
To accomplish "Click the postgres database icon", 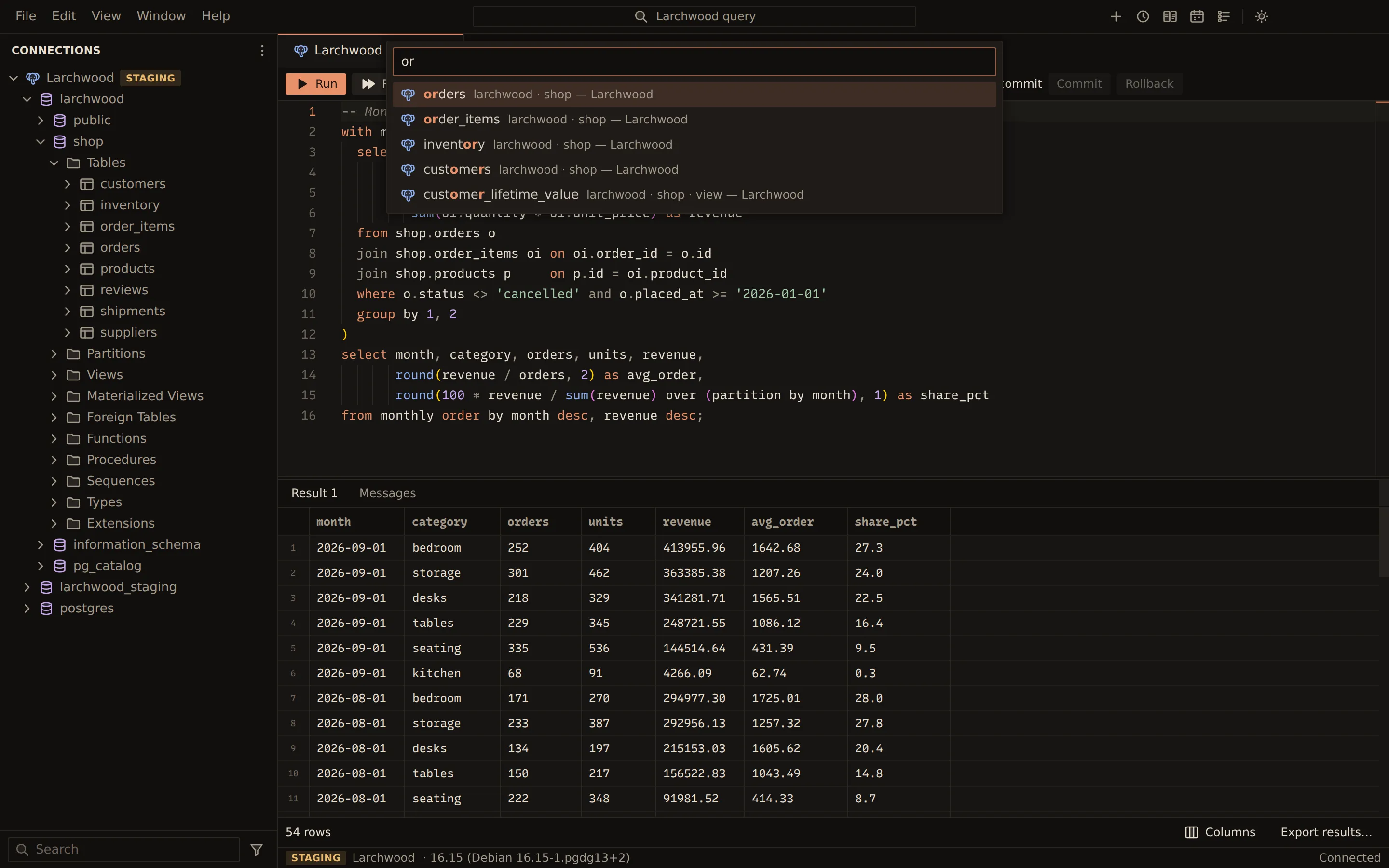I will click(x=46, y=608).
